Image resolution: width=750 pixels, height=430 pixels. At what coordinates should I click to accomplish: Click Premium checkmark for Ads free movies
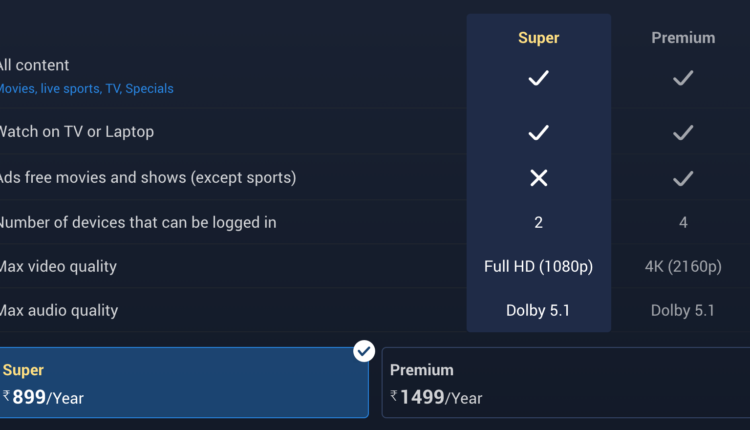tap(683, 178)
